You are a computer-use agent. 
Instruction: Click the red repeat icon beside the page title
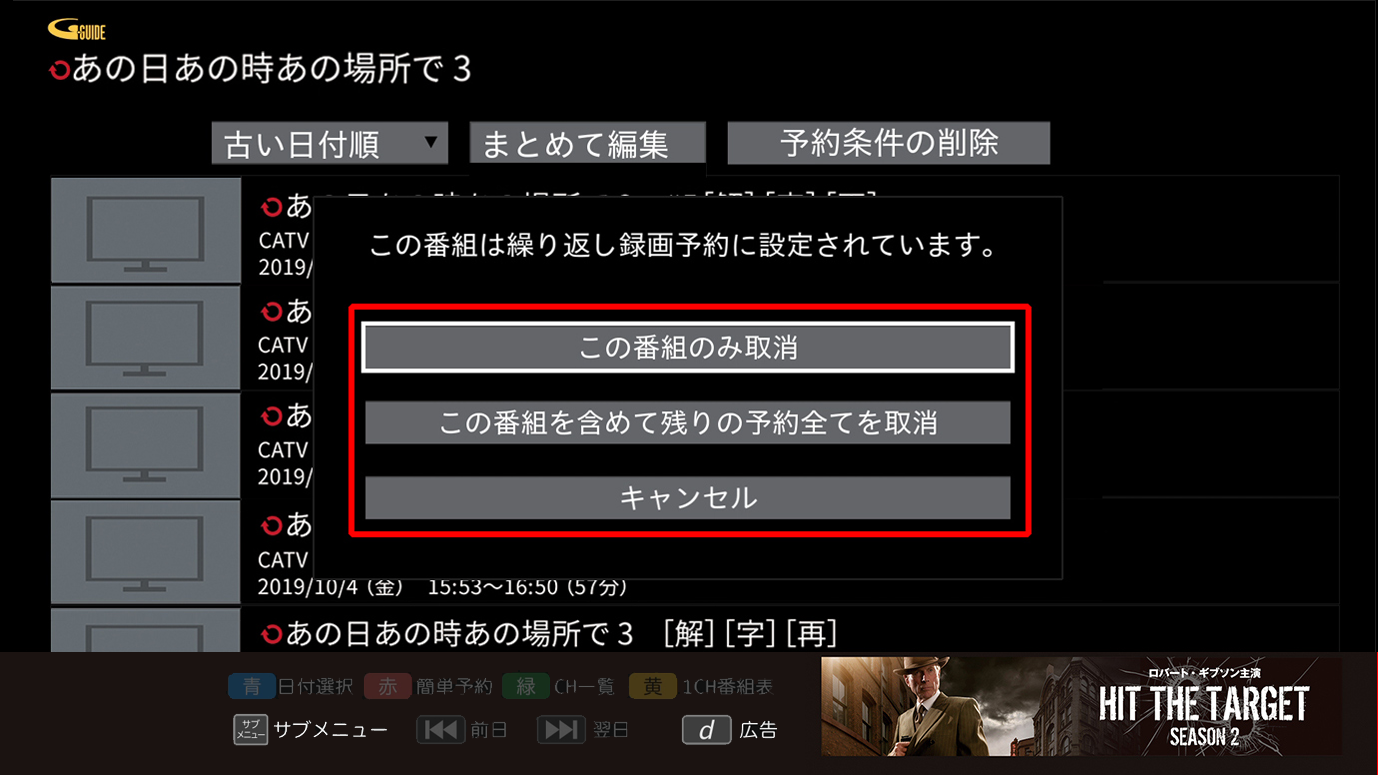60,71
